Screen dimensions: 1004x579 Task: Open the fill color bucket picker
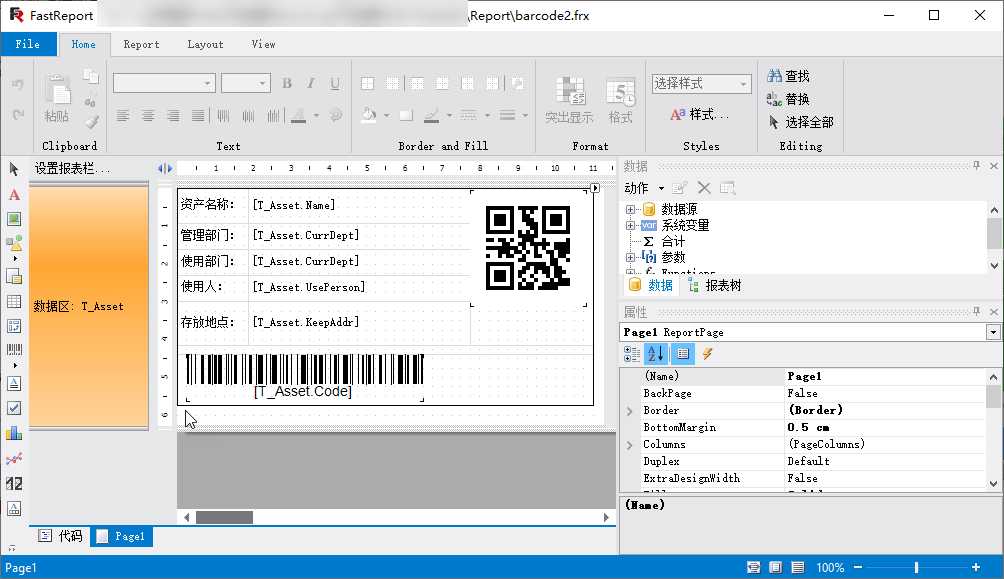369,115
